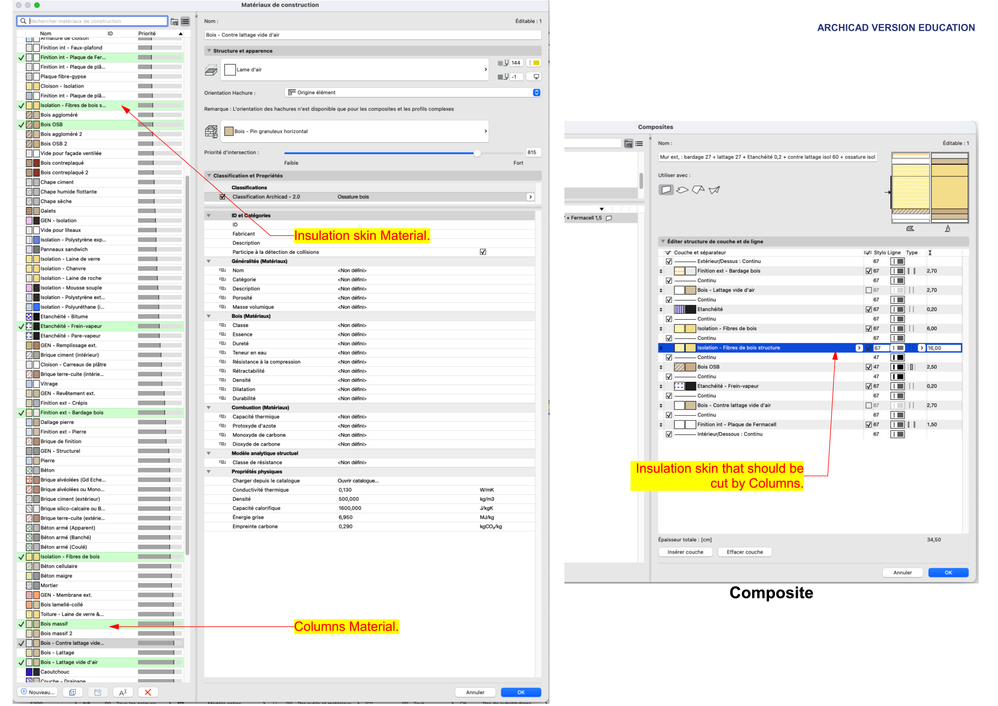Click the duplicate material icon at bottom

[x=73, y=692]
